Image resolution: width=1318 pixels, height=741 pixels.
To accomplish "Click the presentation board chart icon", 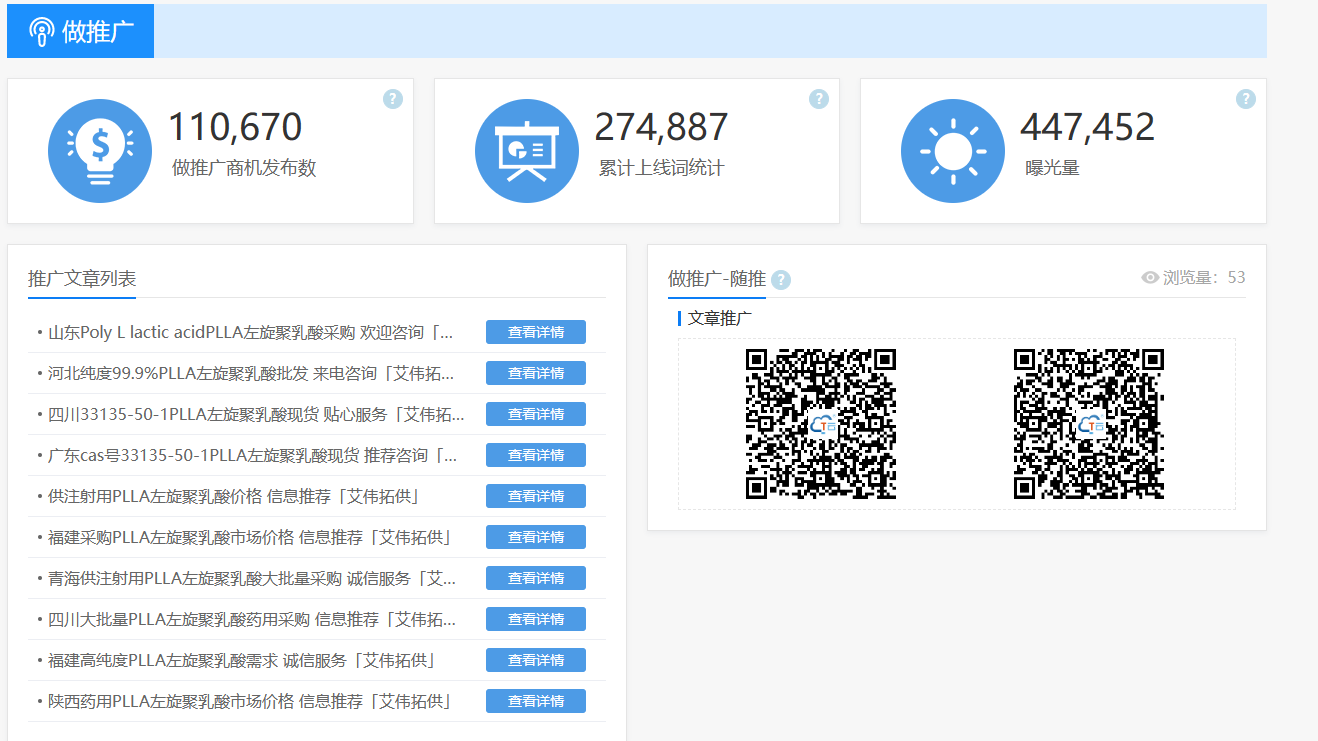I will [527, 151].
